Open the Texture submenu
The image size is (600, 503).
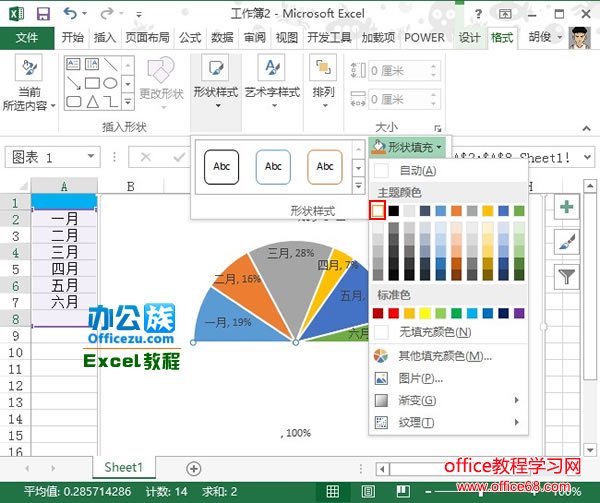[x=448, y=423]
